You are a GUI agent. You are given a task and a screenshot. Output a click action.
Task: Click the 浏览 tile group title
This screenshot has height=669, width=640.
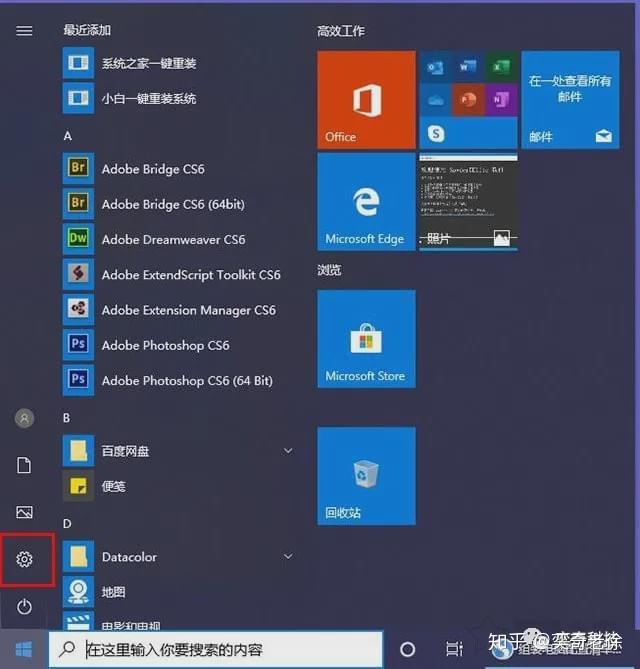329,270
